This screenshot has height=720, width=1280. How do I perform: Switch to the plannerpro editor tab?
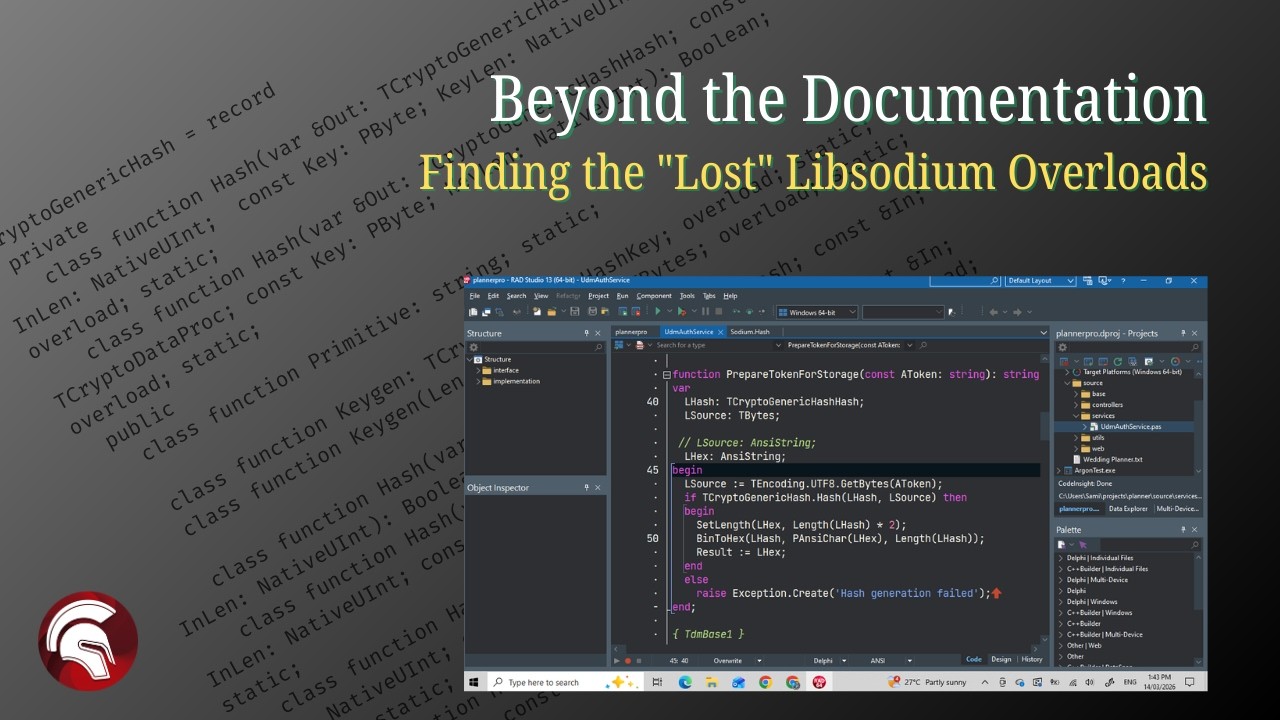pos(631,332)
